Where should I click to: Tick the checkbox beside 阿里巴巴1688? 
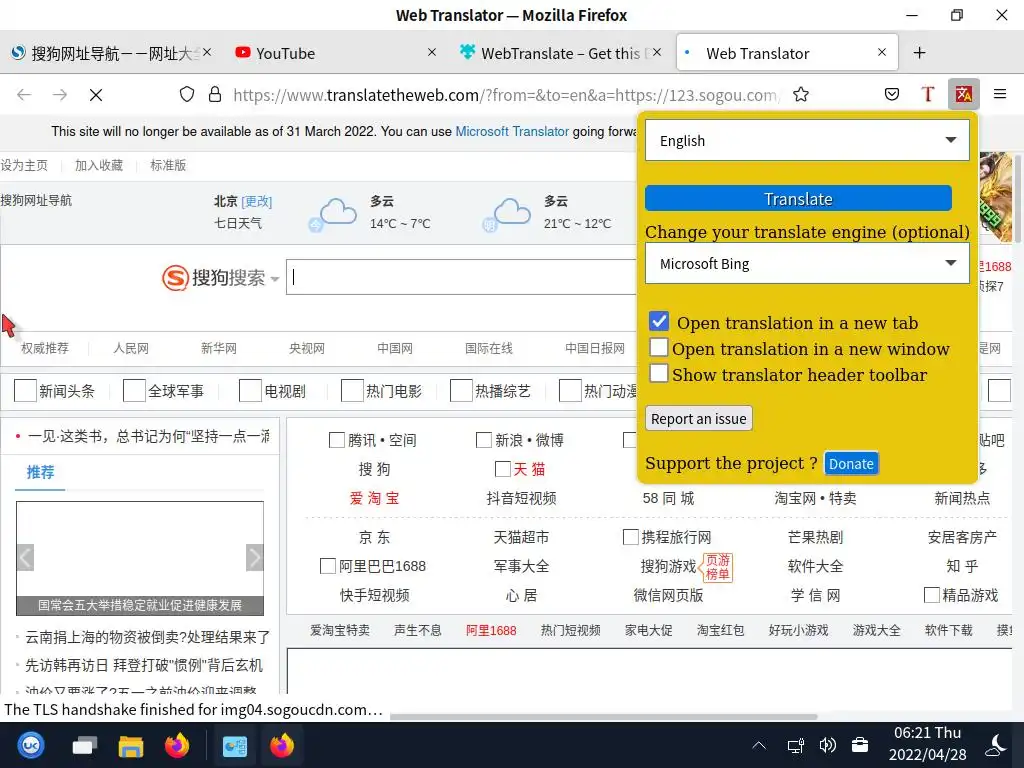click(327, 566)
